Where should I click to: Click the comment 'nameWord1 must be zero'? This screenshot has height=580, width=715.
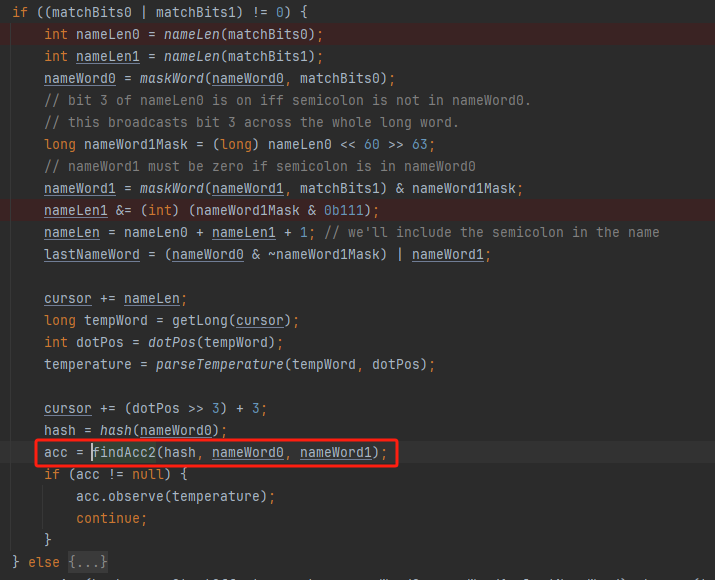point(259,166)
